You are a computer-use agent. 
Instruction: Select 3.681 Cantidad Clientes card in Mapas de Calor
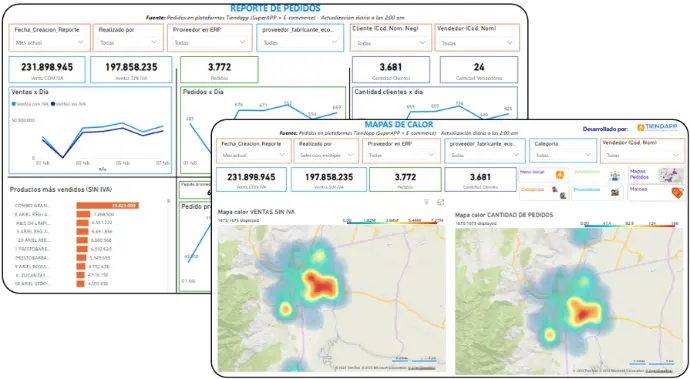(x=480, y=180)
